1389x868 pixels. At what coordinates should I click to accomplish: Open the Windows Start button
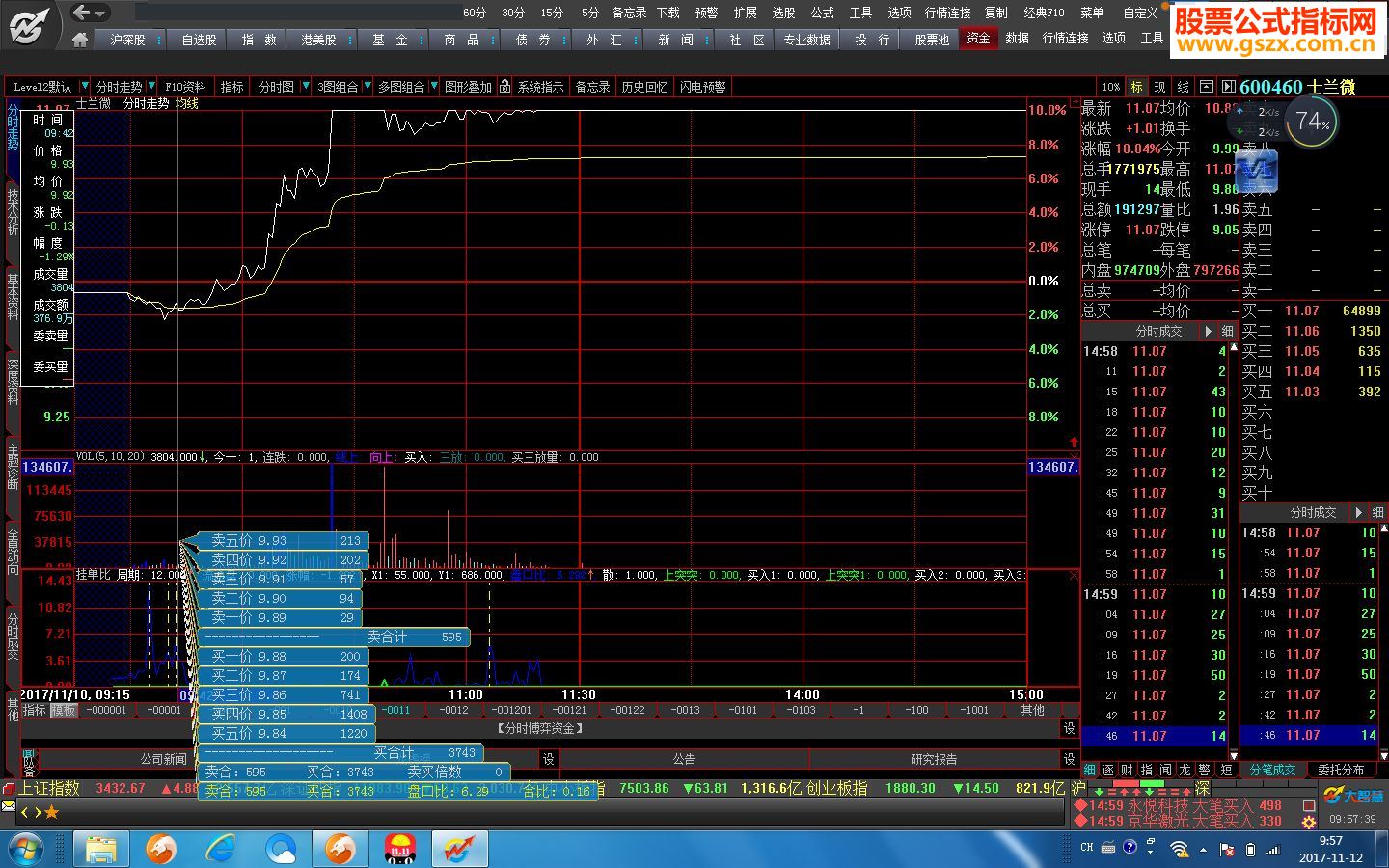[x=28, y=849]
